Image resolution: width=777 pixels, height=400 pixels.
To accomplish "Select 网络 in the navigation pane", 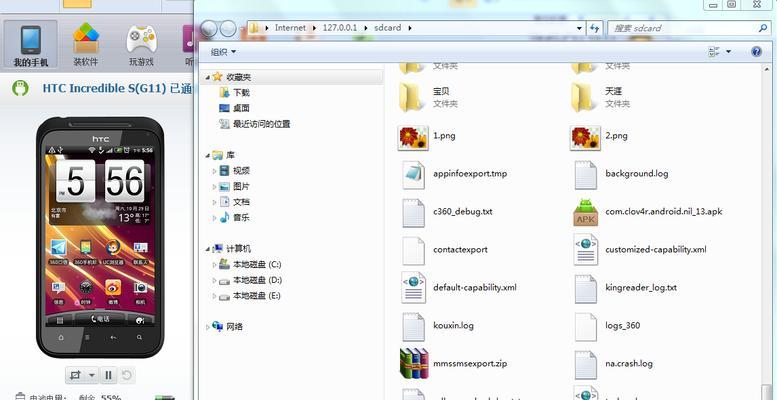I will 234,327.
